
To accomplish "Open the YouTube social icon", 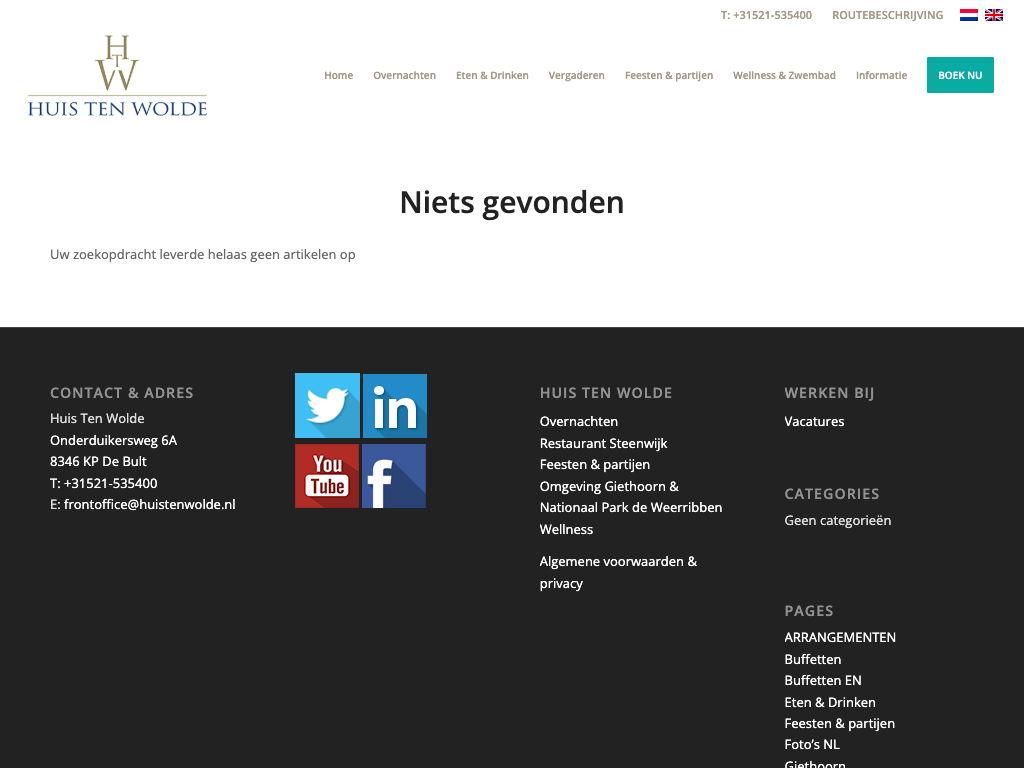I will pos(327,476).
